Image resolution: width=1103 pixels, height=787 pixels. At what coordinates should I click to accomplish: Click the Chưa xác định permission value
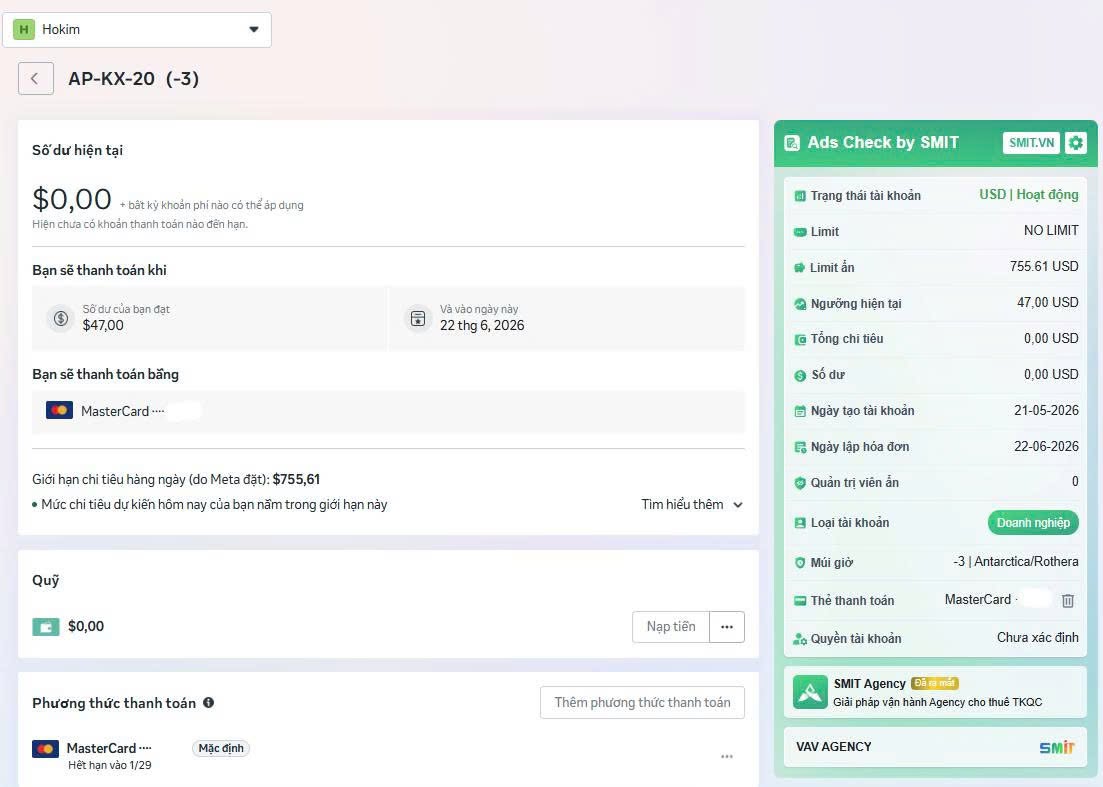tap(1038, 638)
